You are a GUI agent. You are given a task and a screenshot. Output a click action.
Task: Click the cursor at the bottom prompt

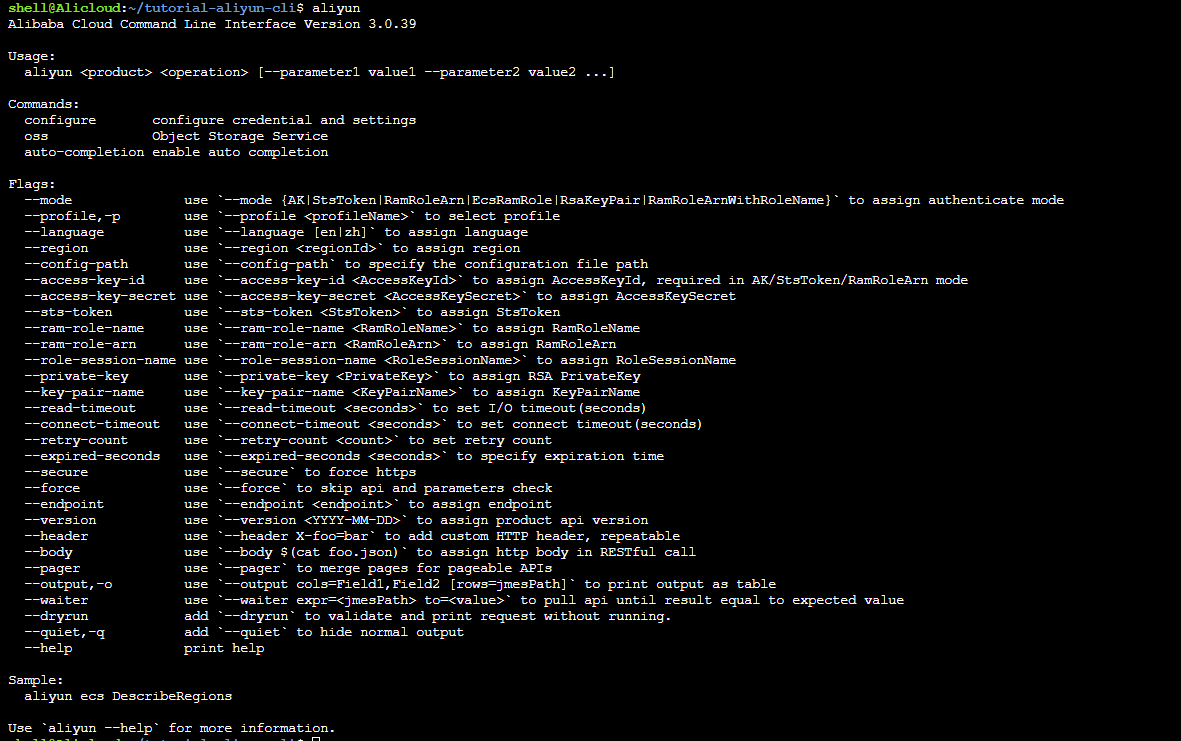tap(316, 738)
